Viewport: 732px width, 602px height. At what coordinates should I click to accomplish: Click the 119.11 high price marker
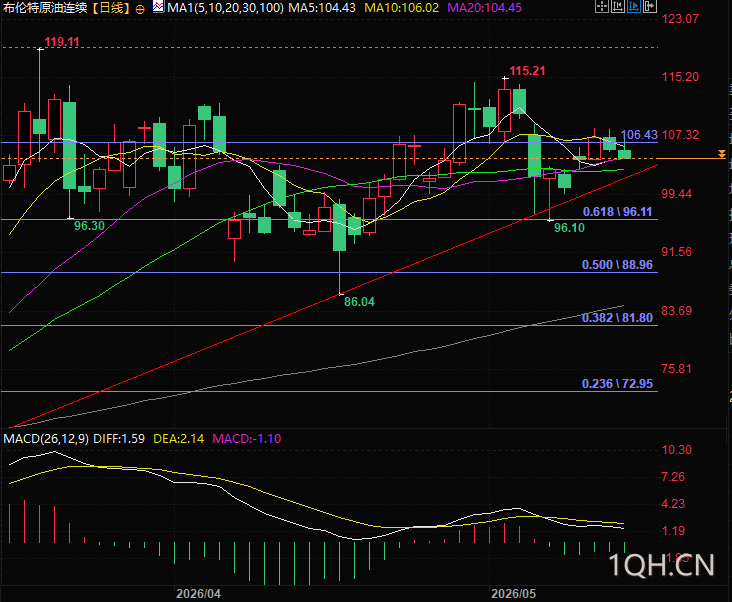[x=62, y=42]
